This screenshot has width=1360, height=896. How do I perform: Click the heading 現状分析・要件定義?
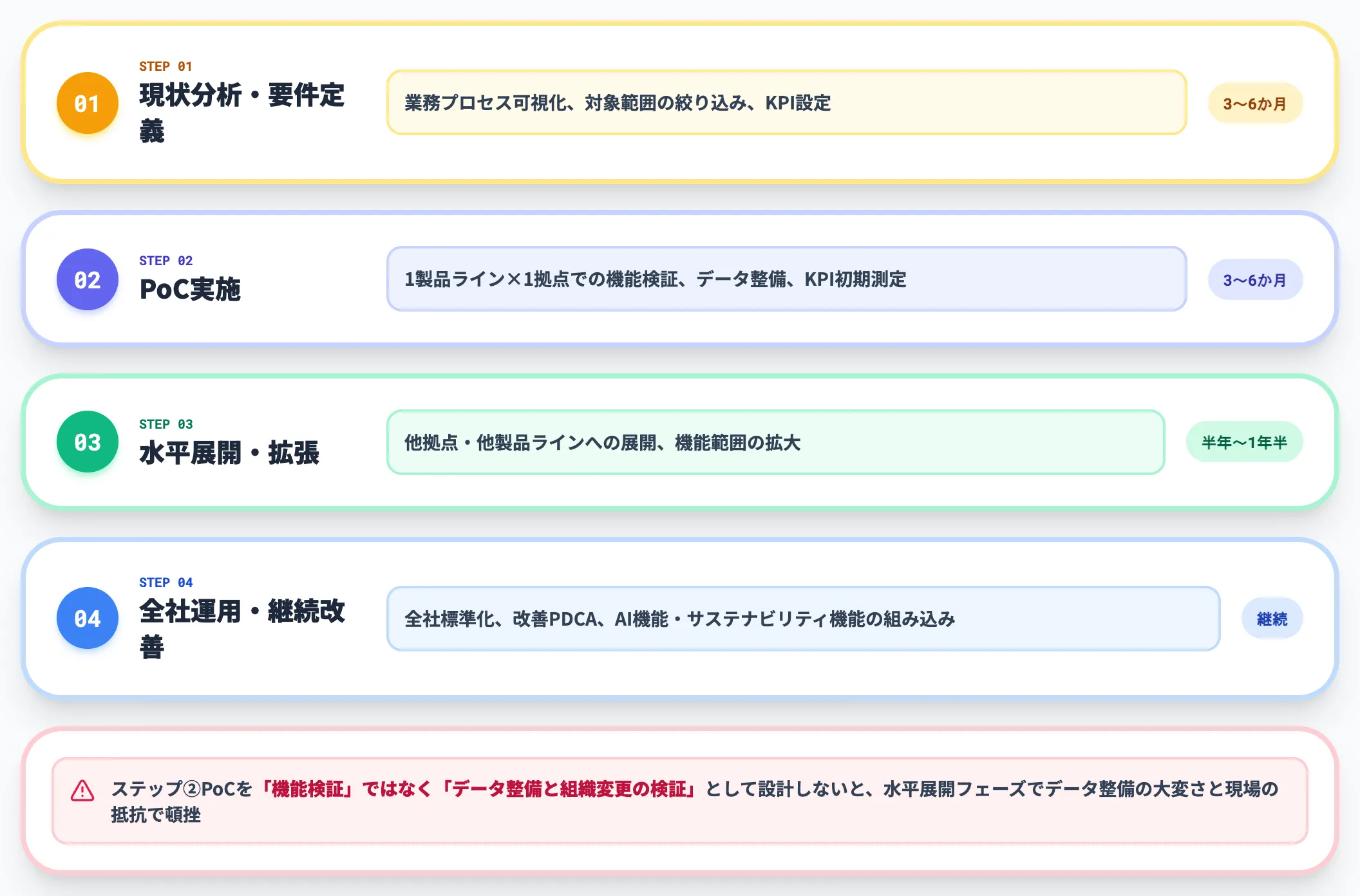click(242, 113)
